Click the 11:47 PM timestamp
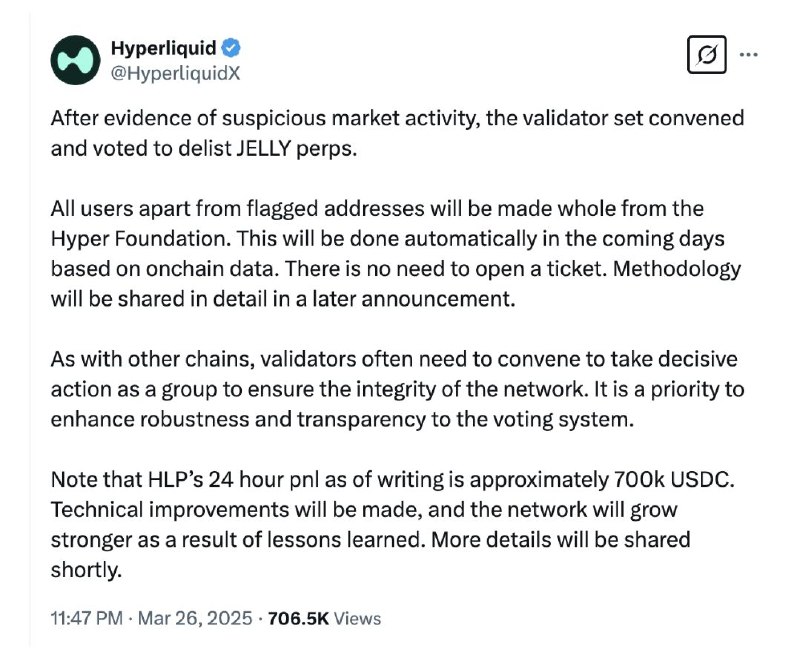This screenshot has width=800, height=658. [87, 618]
